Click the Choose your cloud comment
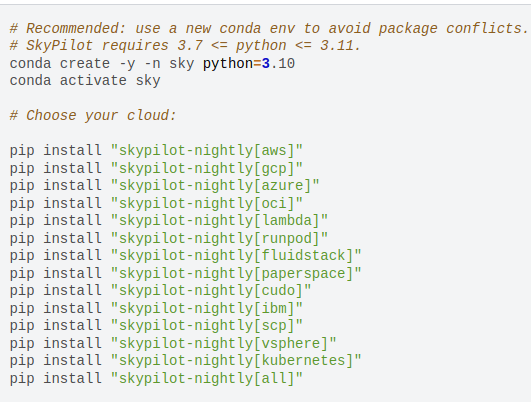Viewport: 531px width, 402px height. coord(93,116)
